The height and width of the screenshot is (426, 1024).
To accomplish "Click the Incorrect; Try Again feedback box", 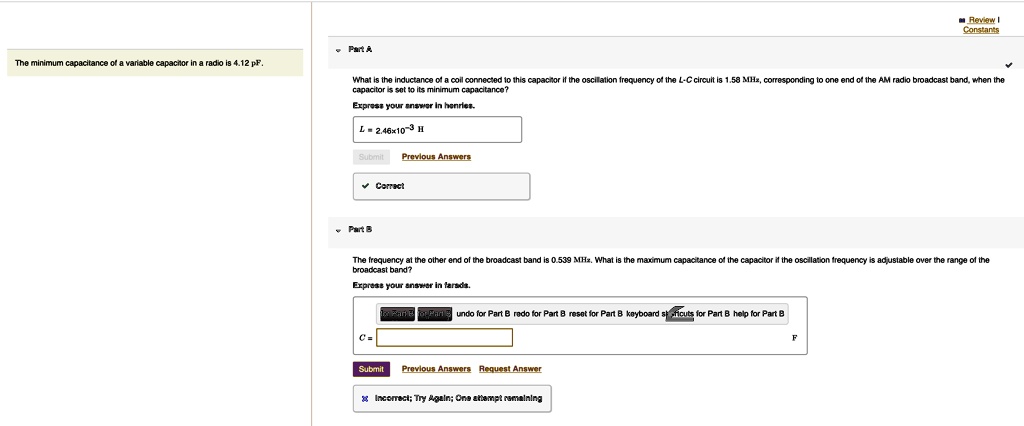I will [x=452, y=398].
